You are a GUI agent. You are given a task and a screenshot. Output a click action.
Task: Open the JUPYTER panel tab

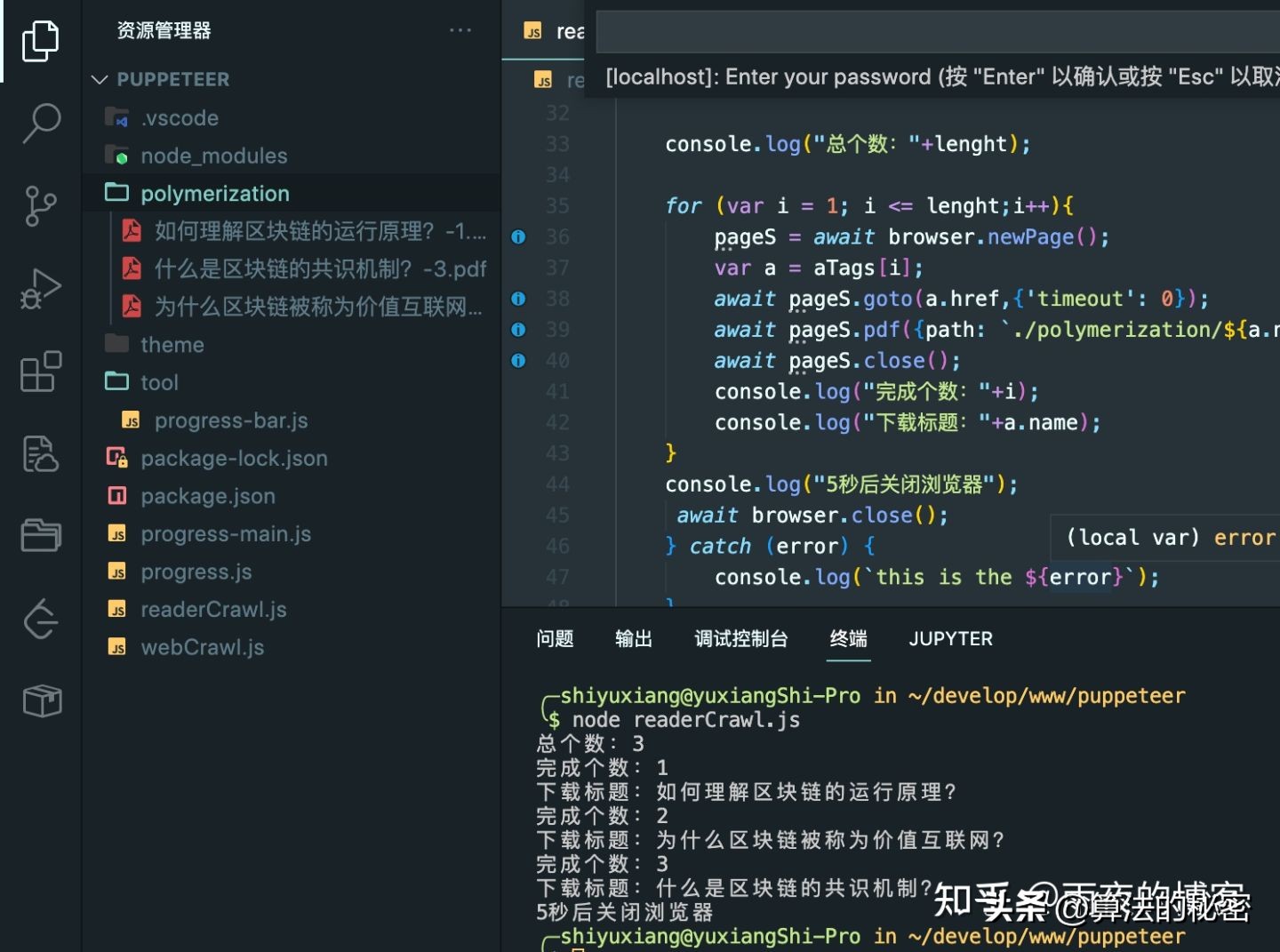click(x=950, y=638)
